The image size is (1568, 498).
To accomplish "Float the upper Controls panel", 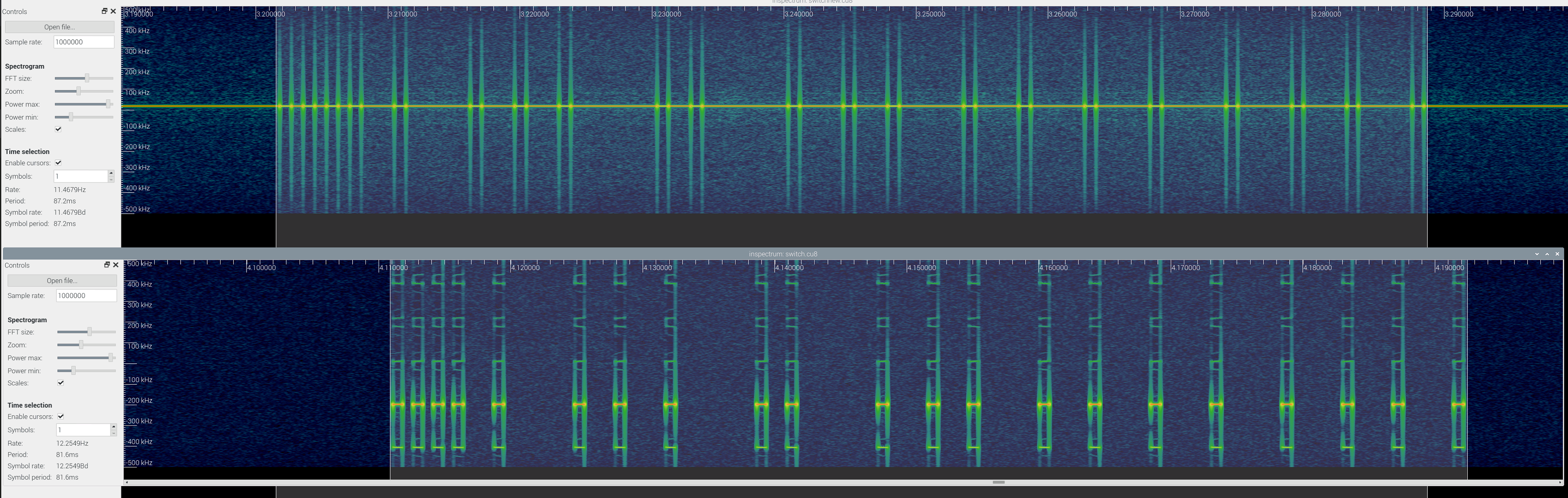I will coord(104,11).
